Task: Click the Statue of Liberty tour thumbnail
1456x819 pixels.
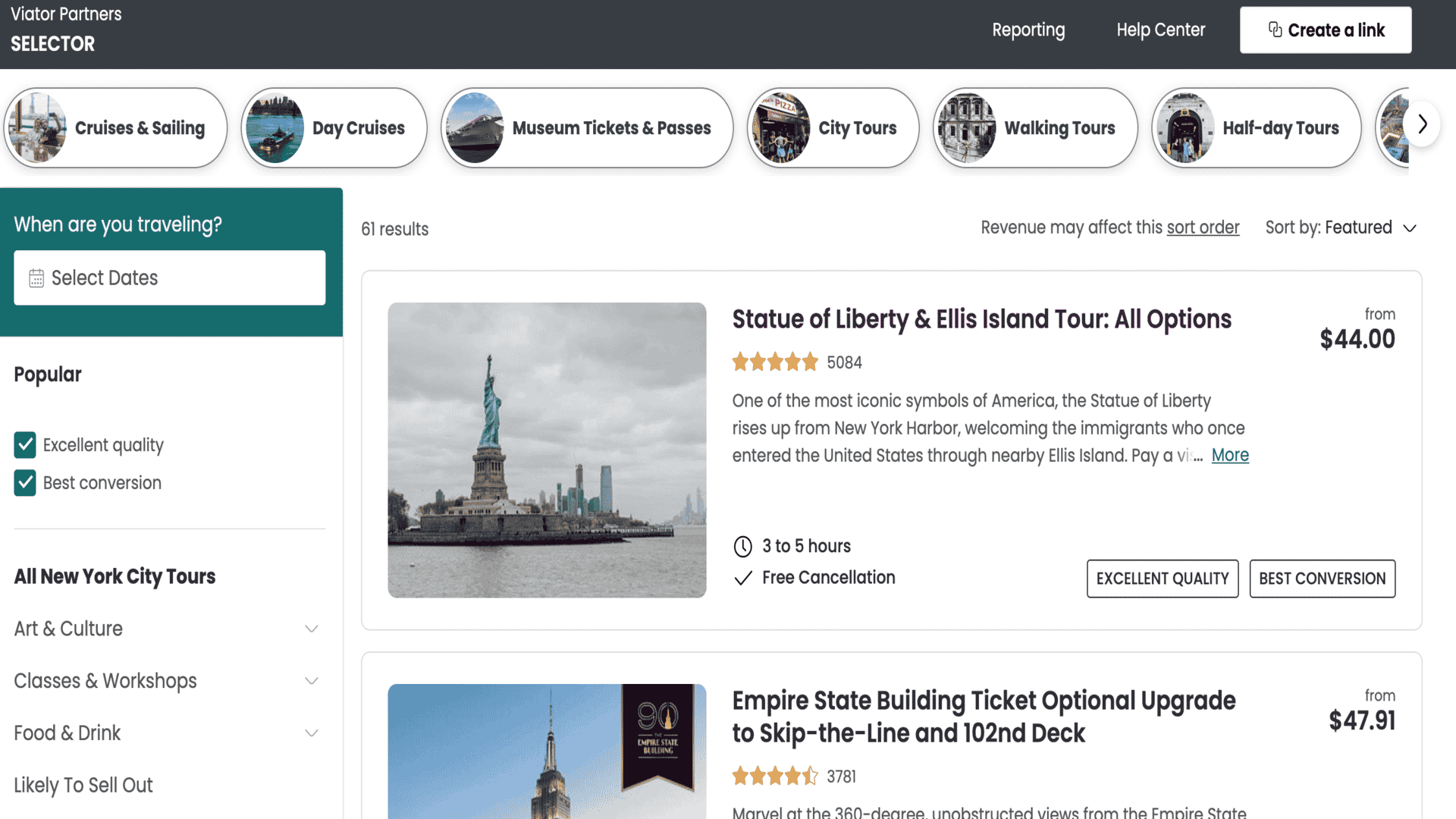Action: click(x=547, y=450)
